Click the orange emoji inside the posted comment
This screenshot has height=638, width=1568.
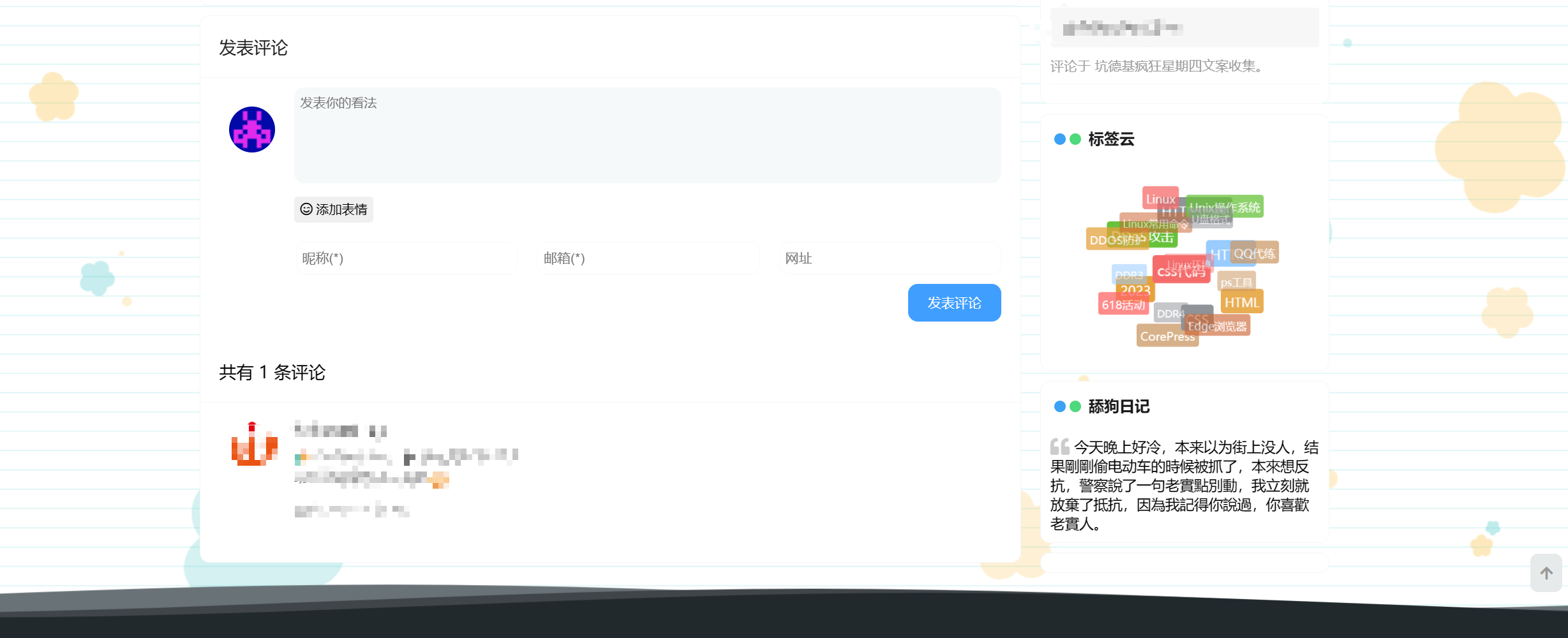tap(440, 480)
